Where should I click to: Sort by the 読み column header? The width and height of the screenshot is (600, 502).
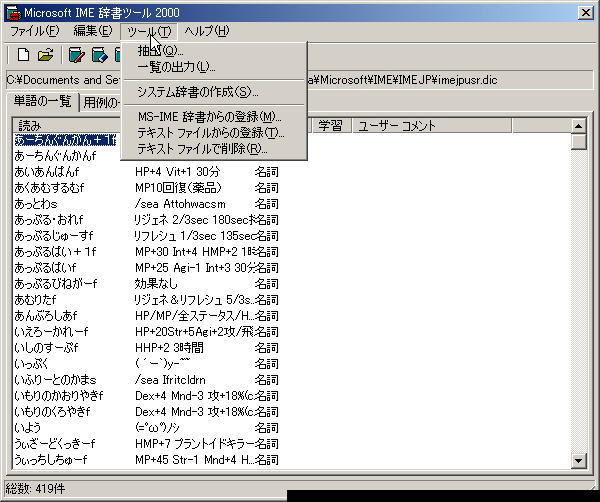[x=67, y=126]
